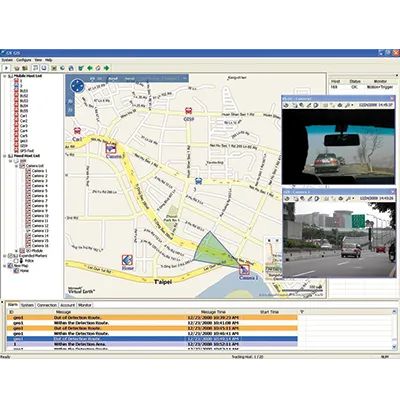400x400 pixels.
Task: Collapse the map view options bar with chevrons
Action: (x=184, y=78)
